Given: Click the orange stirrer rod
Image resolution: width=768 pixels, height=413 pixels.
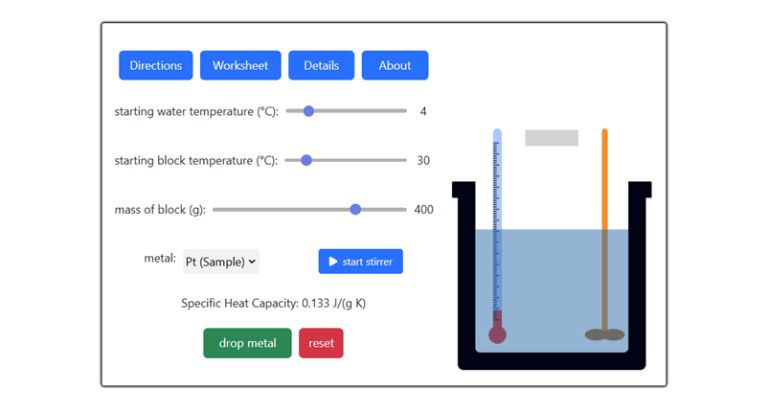Looking at the screenshot, I should 605,180.
